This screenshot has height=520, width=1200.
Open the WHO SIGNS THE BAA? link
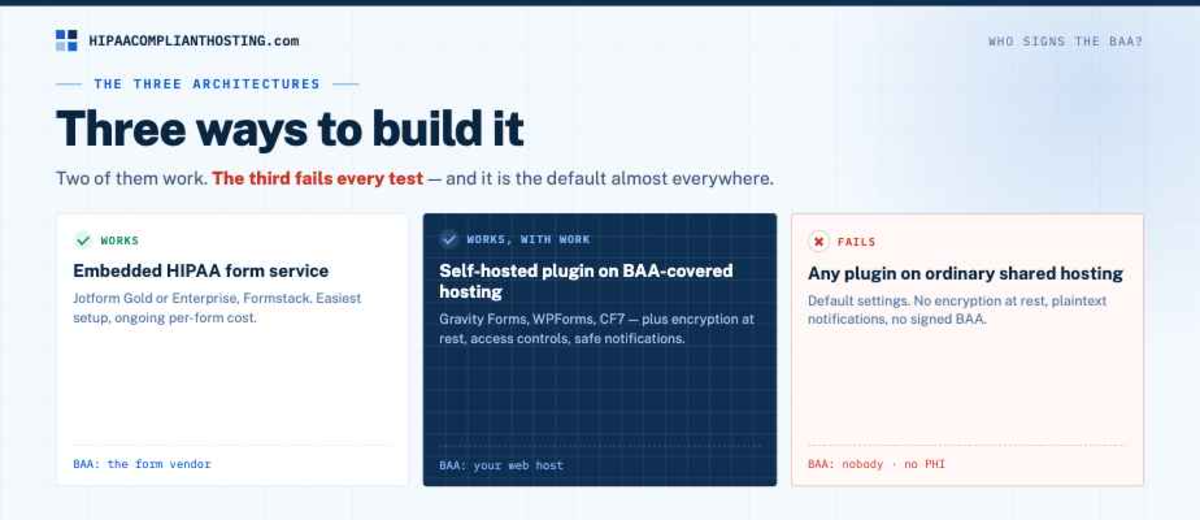coord(1065,42)
